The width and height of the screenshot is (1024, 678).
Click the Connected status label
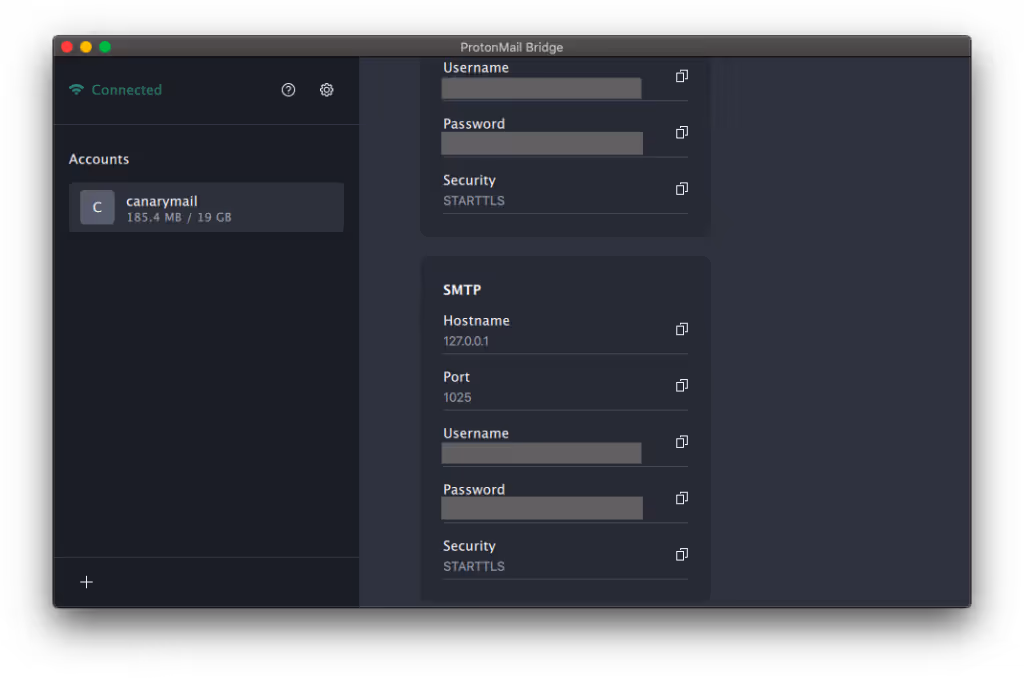pyautogui.click(x=127, y=90)
